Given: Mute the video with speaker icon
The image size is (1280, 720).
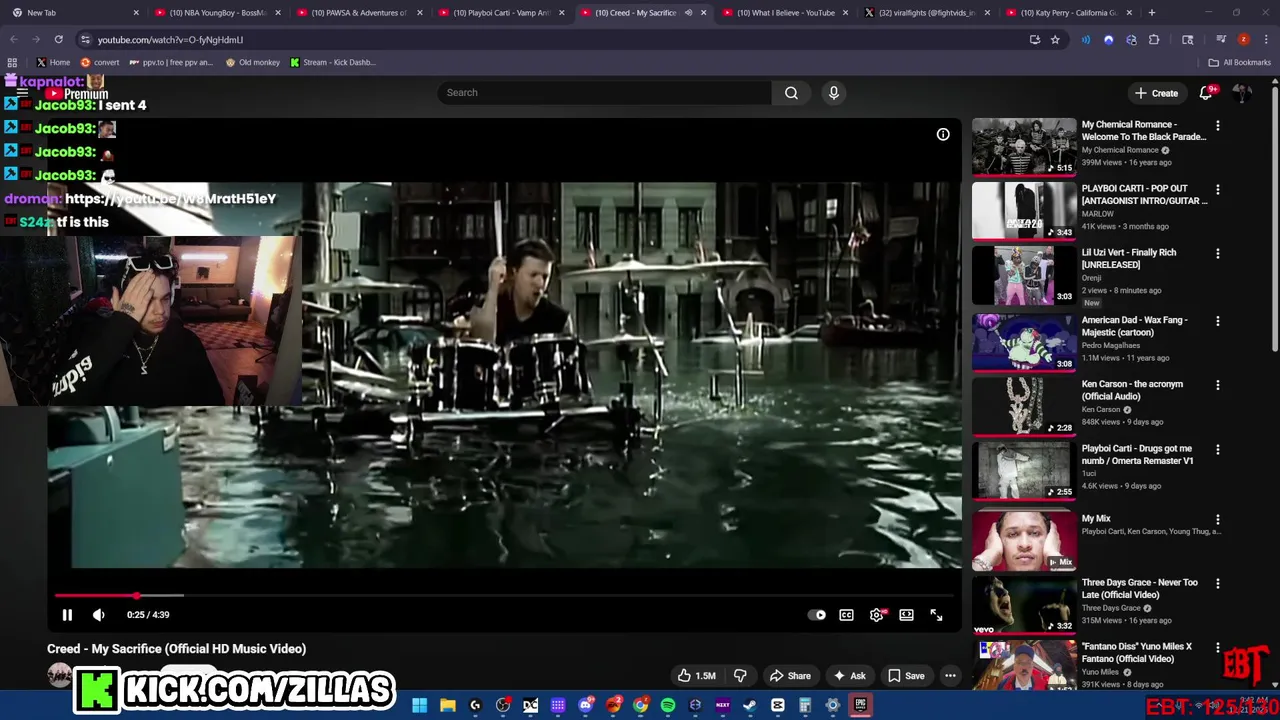Looking at the screenshot, I should 98,615.
